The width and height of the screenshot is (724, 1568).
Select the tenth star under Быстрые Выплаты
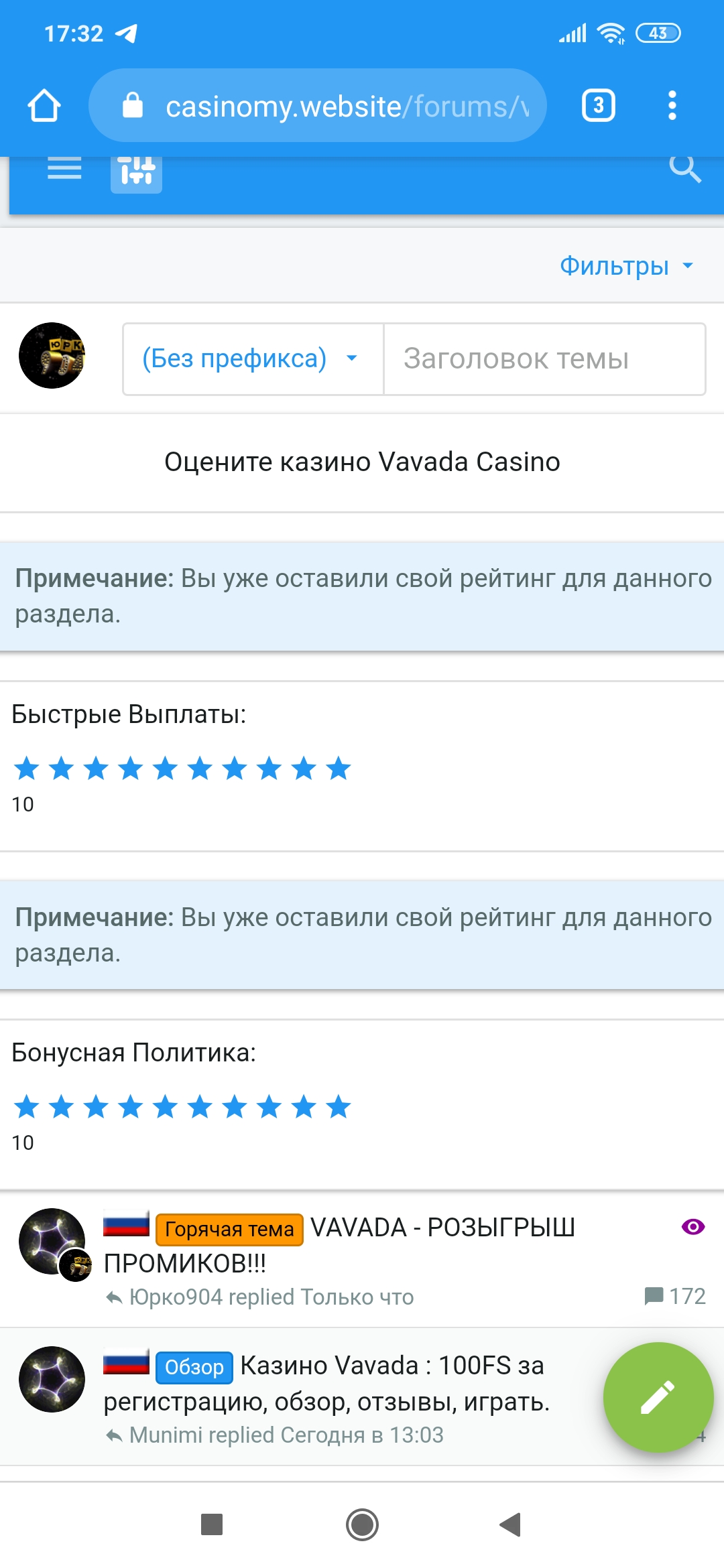tap(339, 768)
